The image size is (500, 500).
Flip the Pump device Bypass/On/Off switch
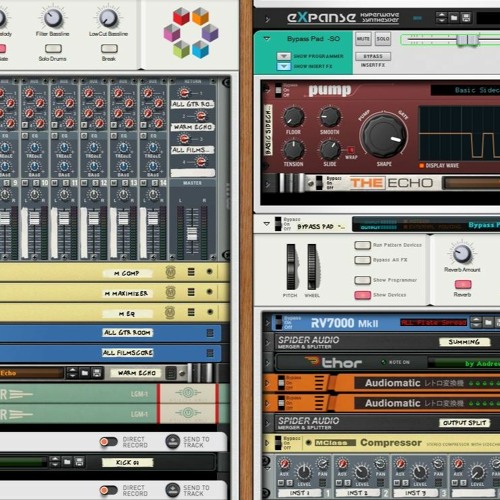[x=278, y=90]
